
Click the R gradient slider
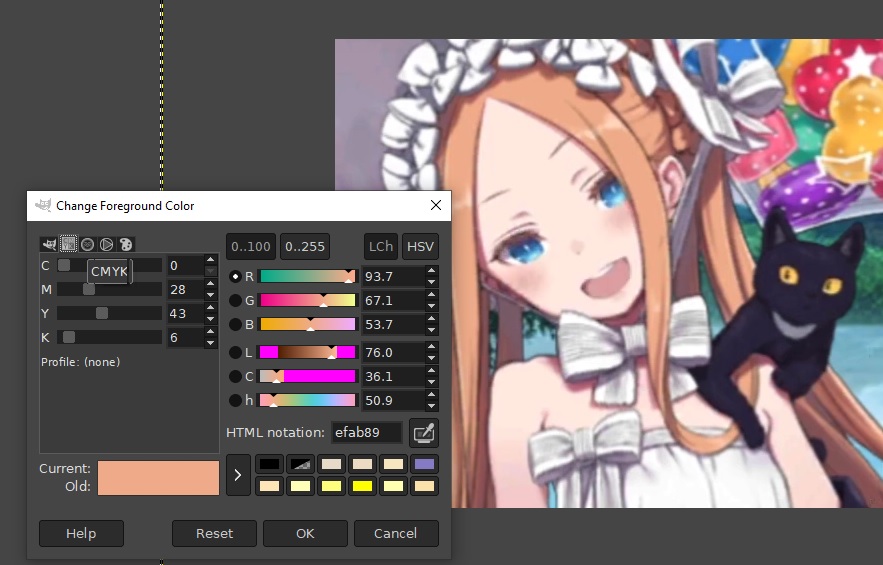307,277
